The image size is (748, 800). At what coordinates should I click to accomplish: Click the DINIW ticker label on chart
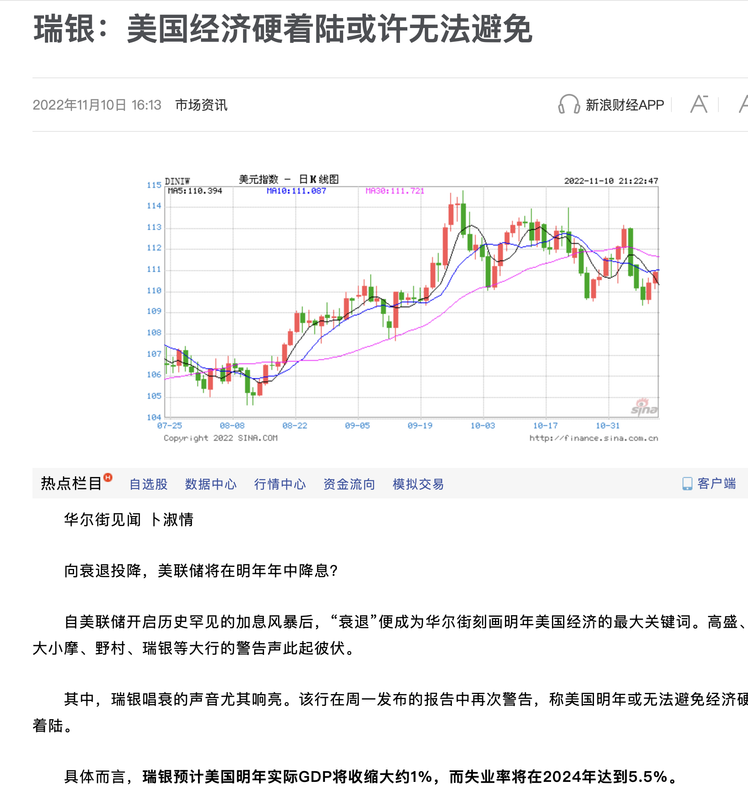click(x=177, y=181)
